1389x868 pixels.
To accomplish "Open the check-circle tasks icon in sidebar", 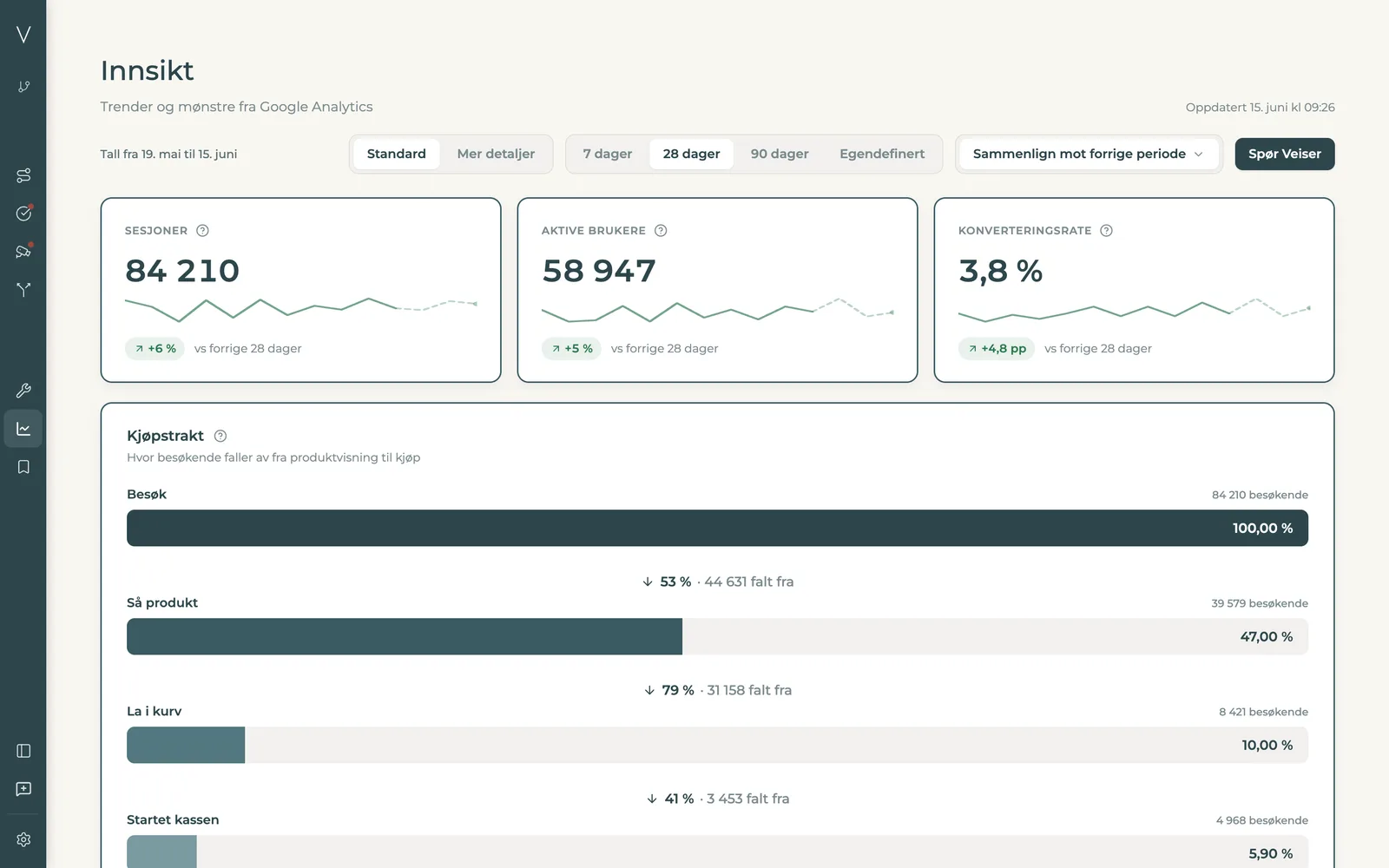I will click(x=23, y=214).
